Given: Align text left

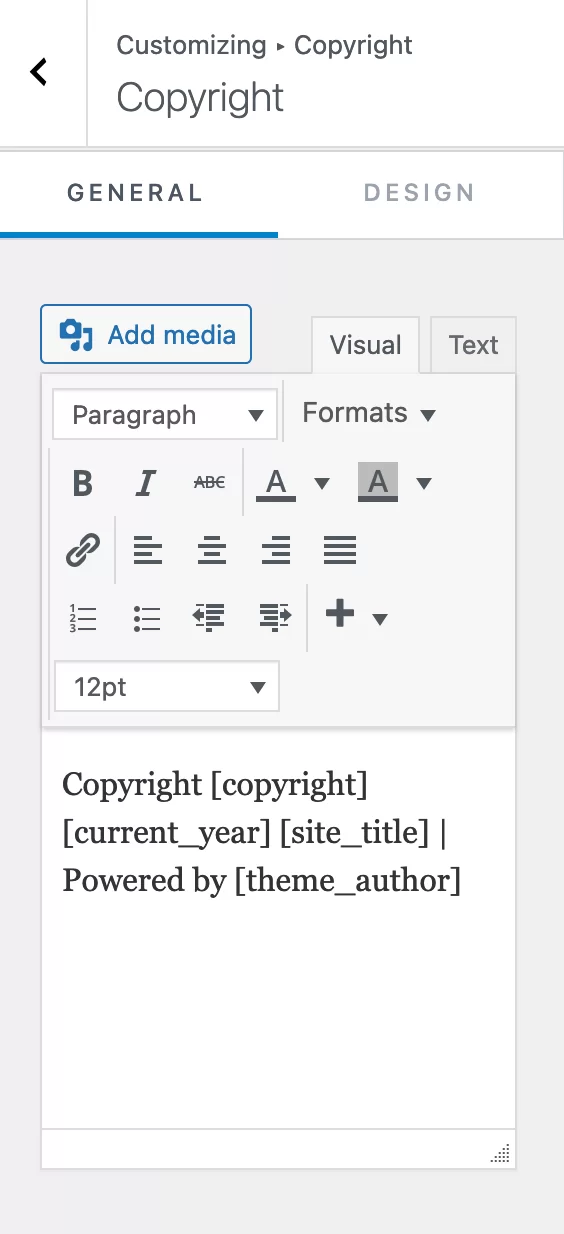Looking at the screenshot, I should point(148,550).
